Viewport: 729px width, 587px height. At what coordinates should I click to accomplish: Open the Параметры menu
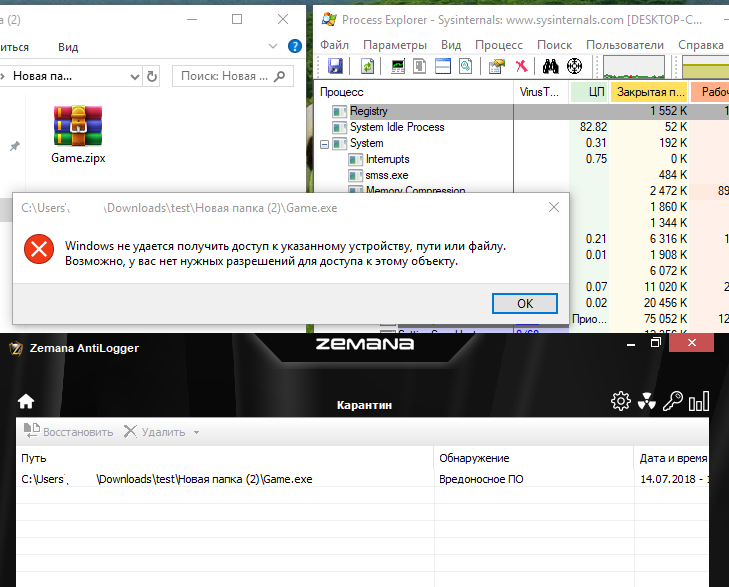tap(395, 45)
